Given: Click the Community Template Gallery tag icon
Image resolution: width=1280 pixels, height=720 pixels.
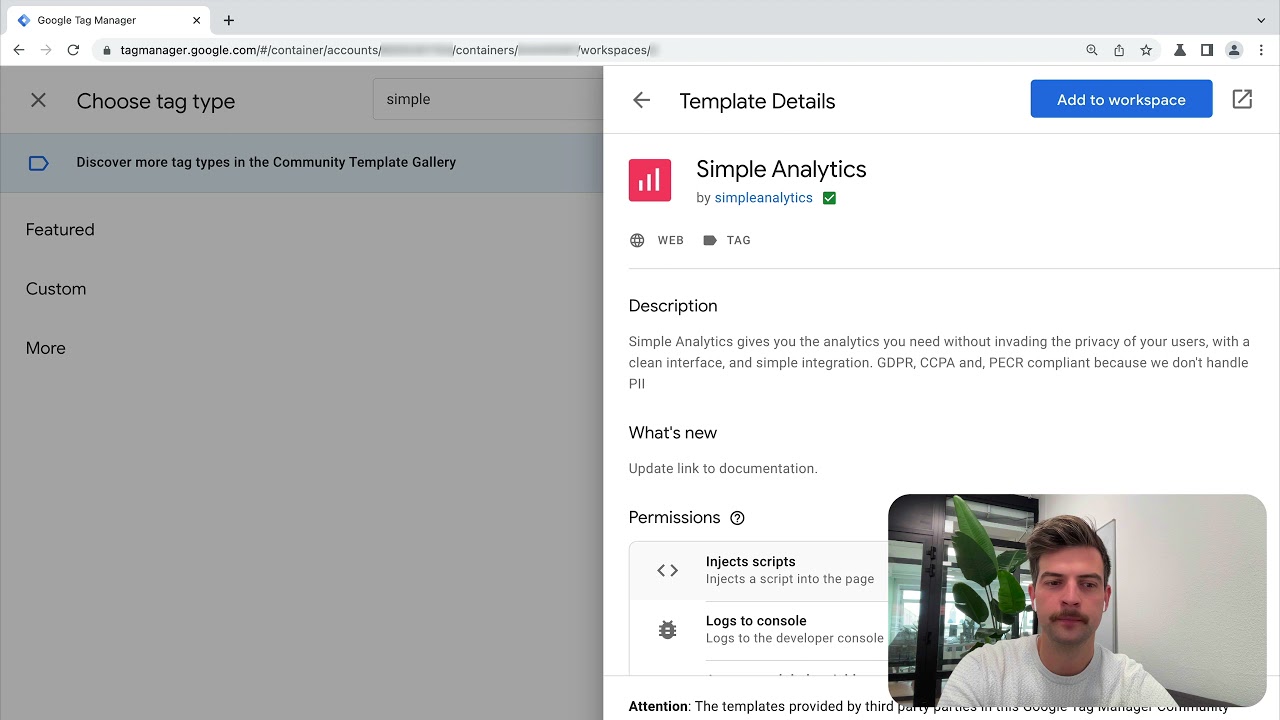Looking at the screenshot, I should (x=38, y=163).
